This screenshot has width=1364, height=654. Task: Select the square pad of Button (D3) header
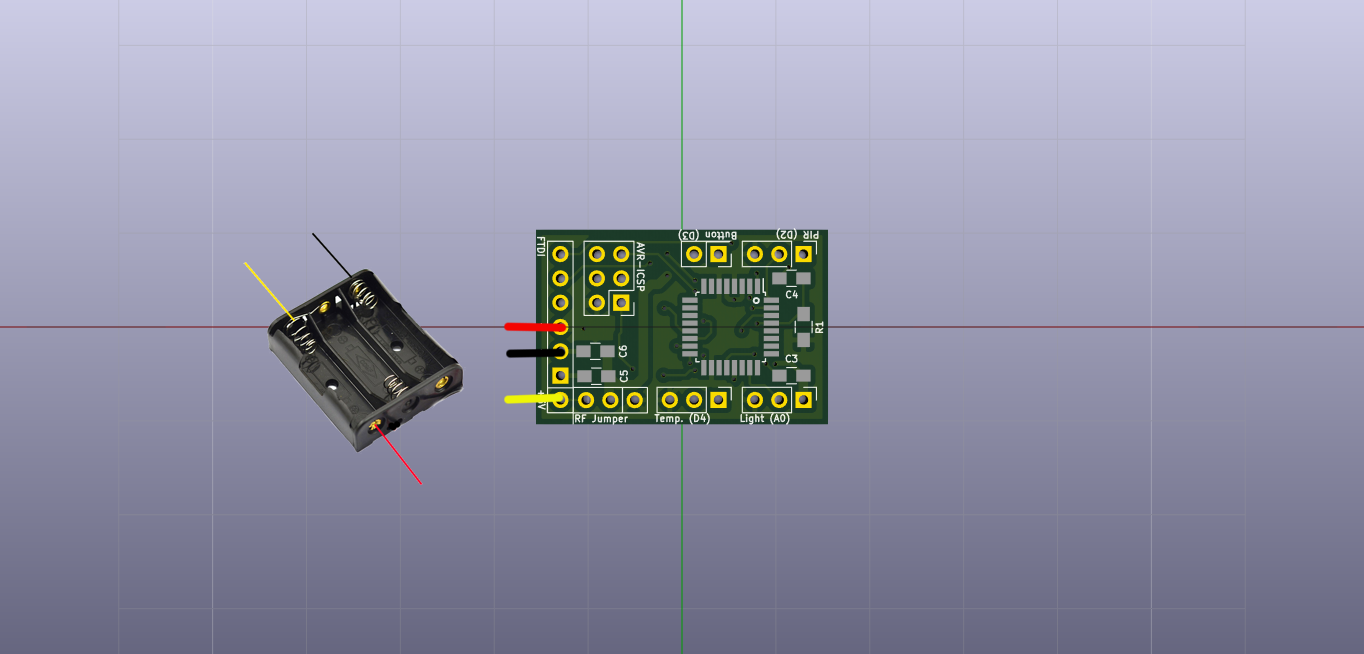coord(718,254)
